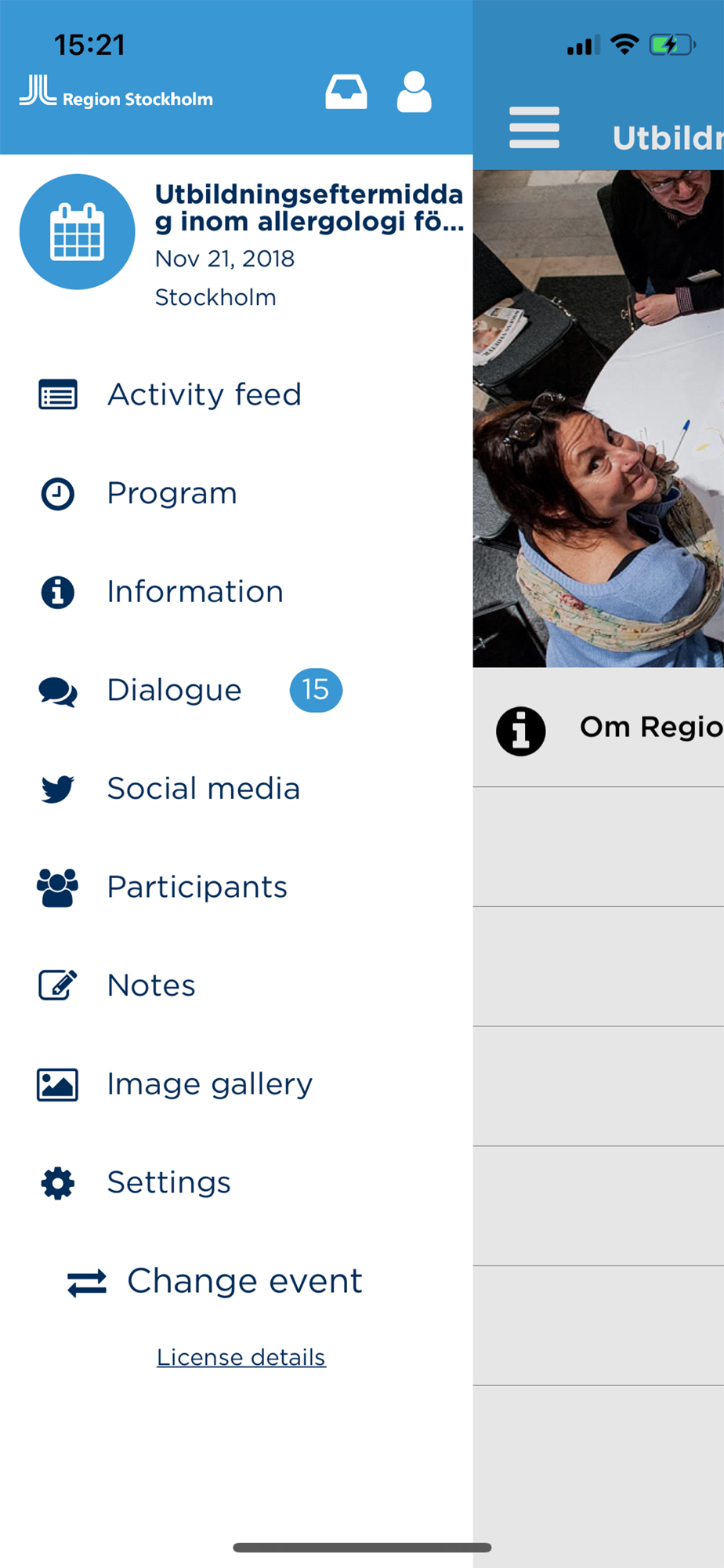The height and width of the screenshot is (1568, 724).
Task: Open the user profile icon
Action: (x=414, y=93)
